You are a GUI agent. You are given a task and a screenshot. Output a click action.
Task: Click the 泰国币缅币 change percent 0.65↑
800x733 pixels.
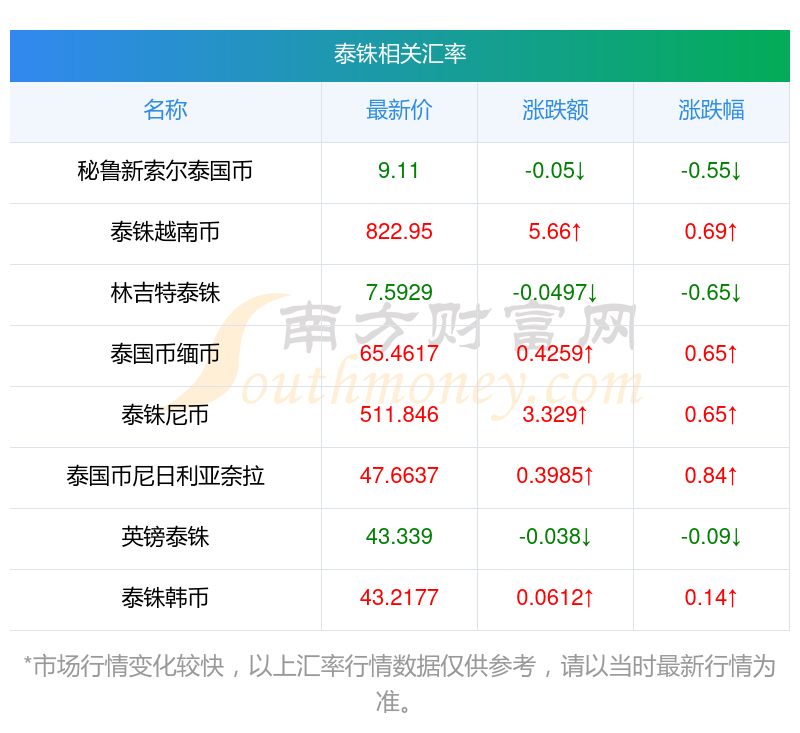pos(711,353)
